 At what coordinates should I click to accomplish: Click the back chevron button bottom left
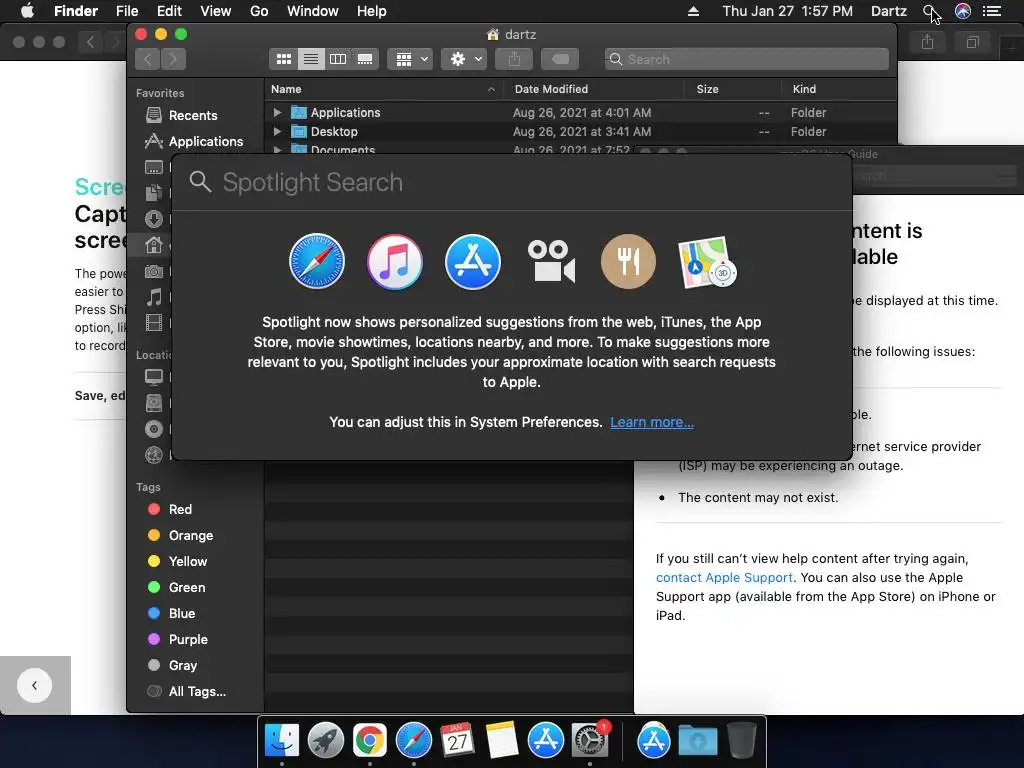point(34,685)
